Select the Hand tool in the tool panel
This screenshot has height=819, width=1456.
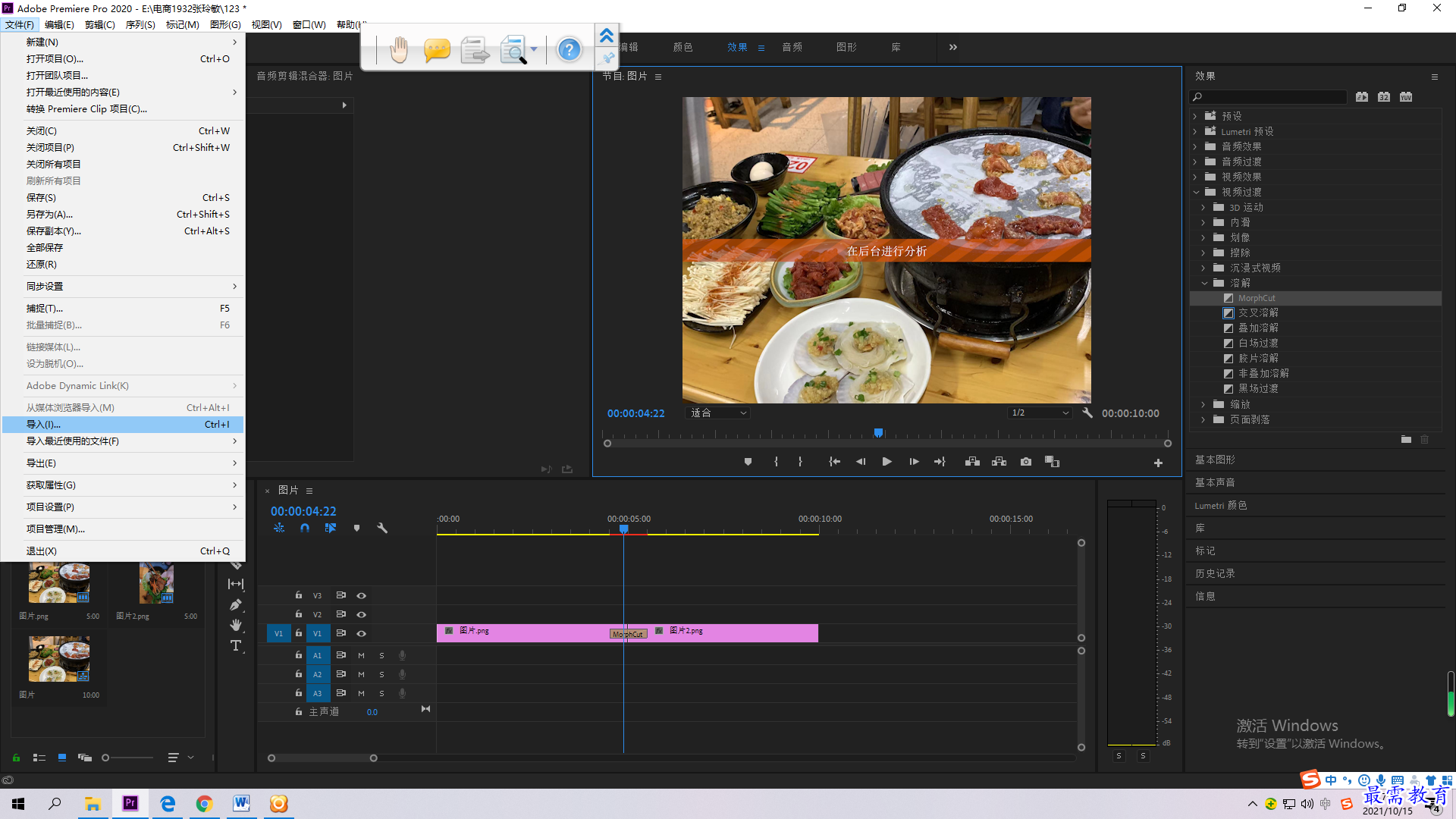(x=236, y=625)
